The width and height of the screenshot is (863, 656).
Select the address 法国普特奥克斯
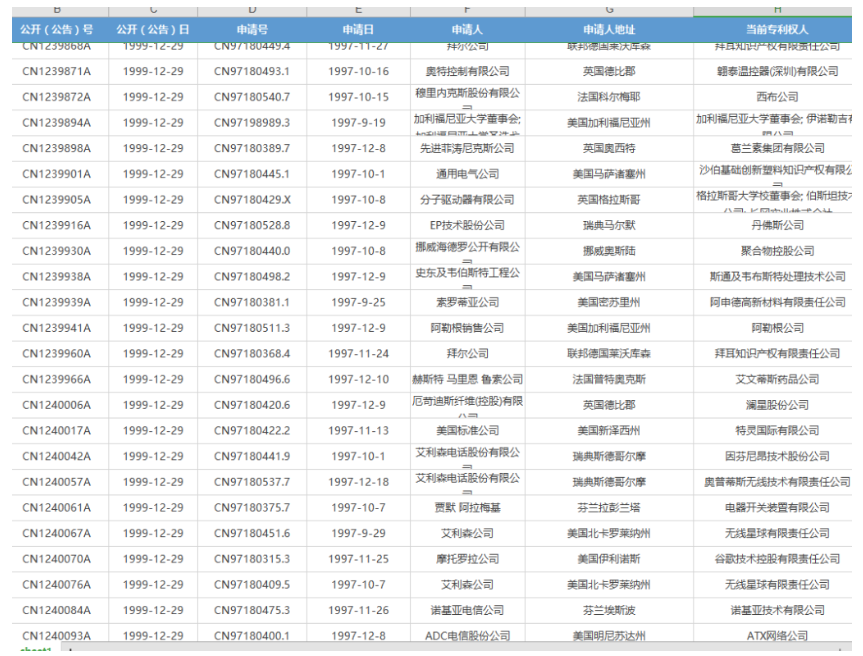[609, 379]
